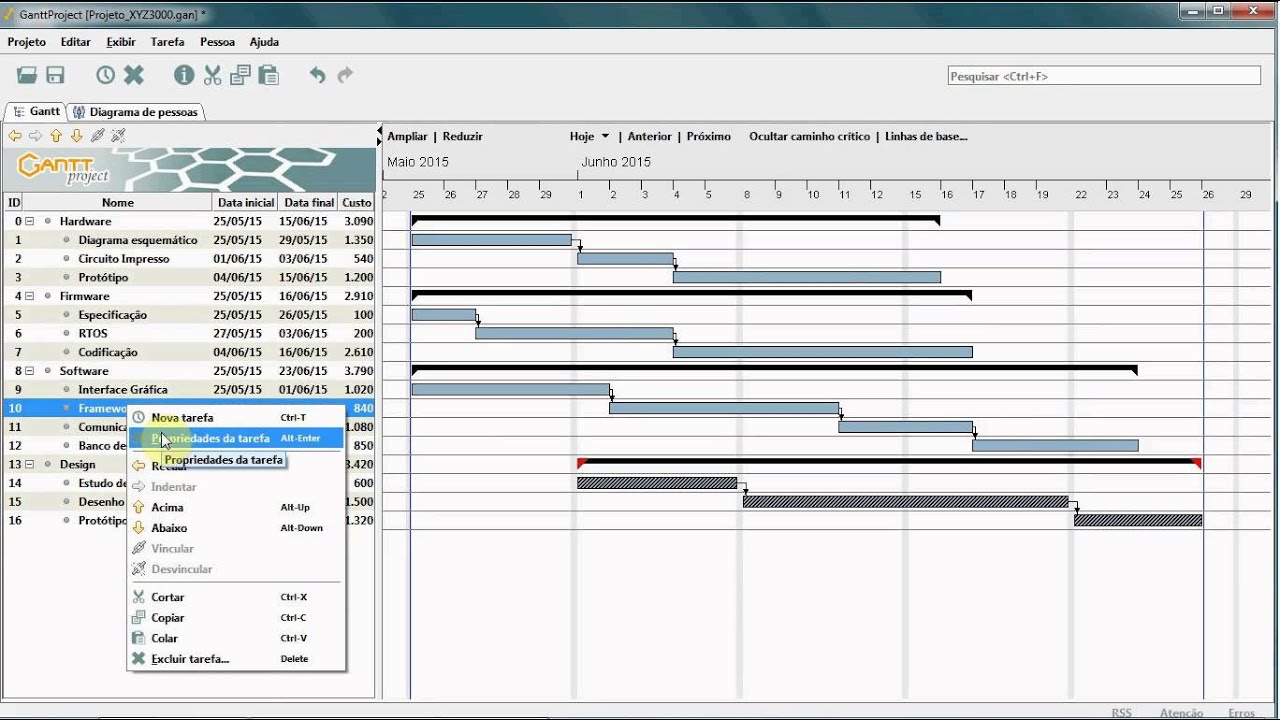1280x720 pixels.
Task: Open the Pessoa menu
Action: 217,42
